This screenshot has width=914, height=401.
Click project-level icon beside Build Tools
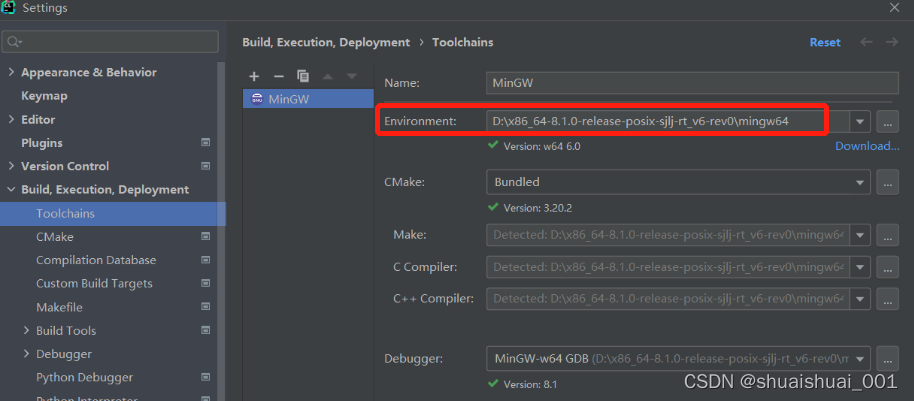[x=205, y=330]
